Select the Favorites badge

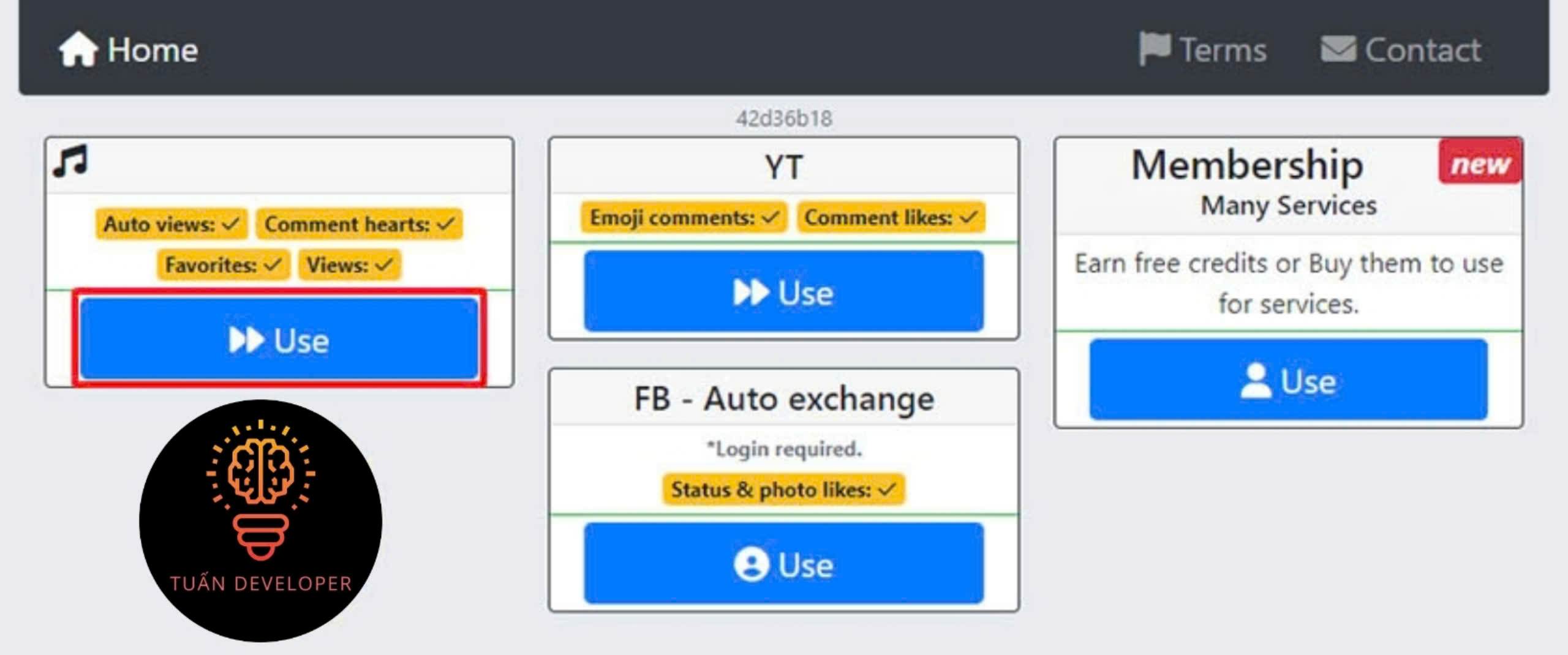click(x=223, y=265)
